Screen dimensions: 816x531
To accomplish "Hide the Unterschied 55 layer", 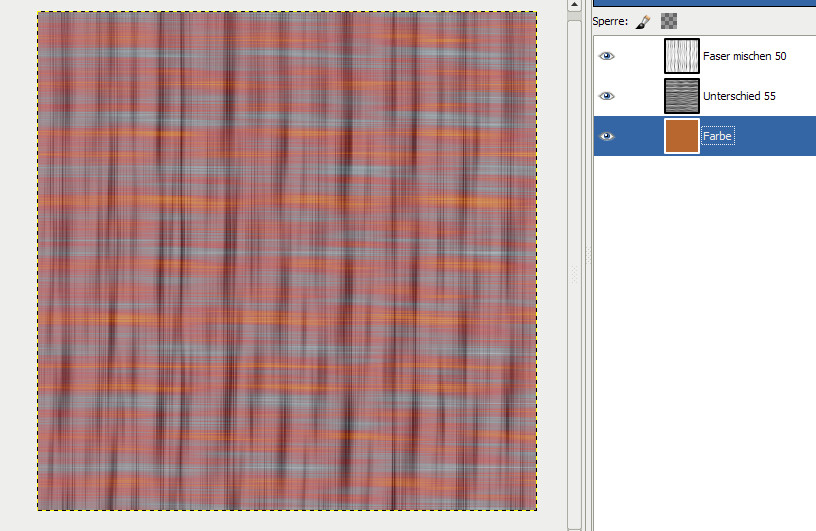I will (x=606, y=96).
